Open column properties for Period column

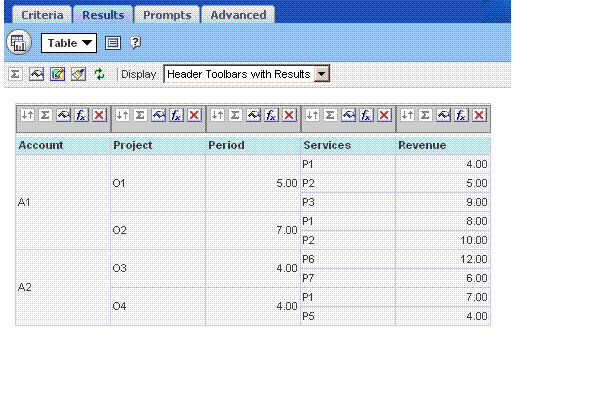click(x=253, y=115)
